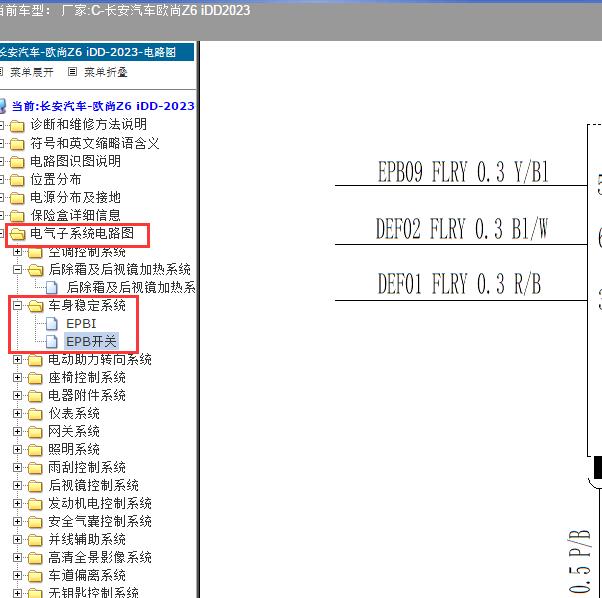The width and height of the screenshot is (602, 598).
Task: Click the 照明系统 folder icon
Action: coord(35,450)
